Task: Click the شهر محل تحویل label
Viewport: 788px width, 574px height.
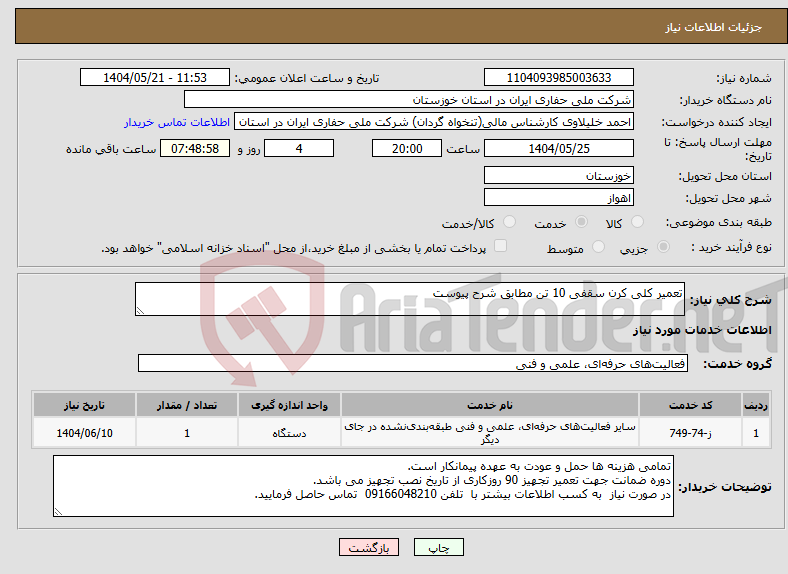Action: pos(728,198)
